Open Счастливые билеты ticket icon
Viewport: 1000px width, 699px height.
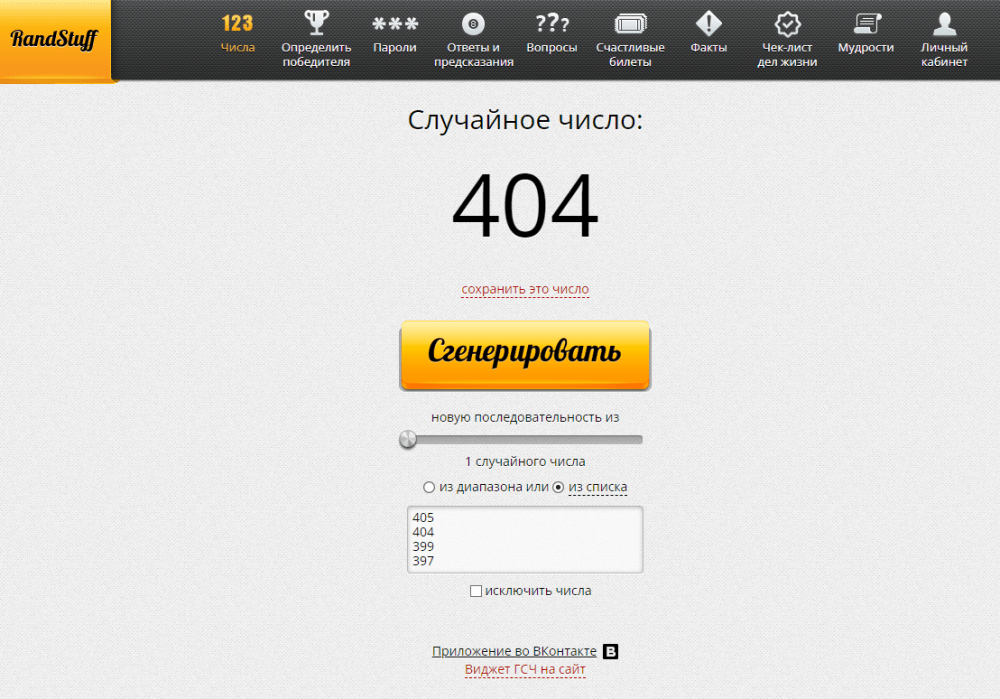pos(630,24)
